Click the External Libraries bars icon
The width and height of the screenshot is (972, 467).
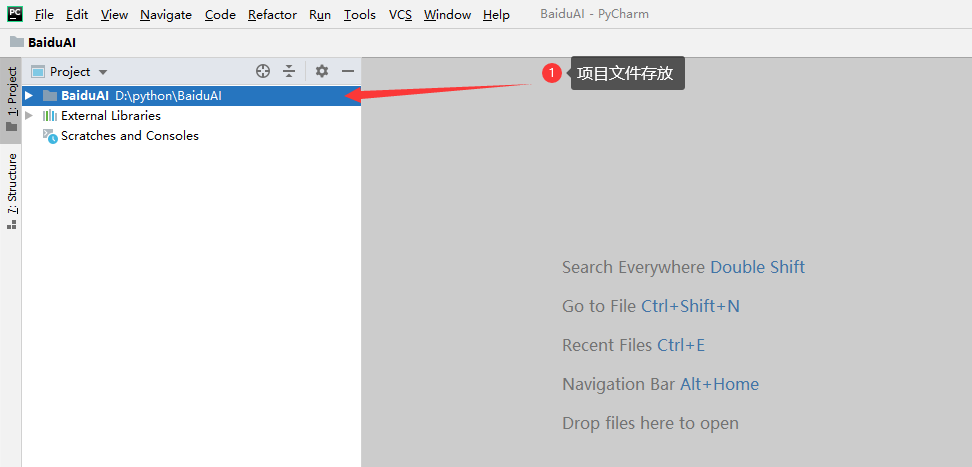coord(50,116)
